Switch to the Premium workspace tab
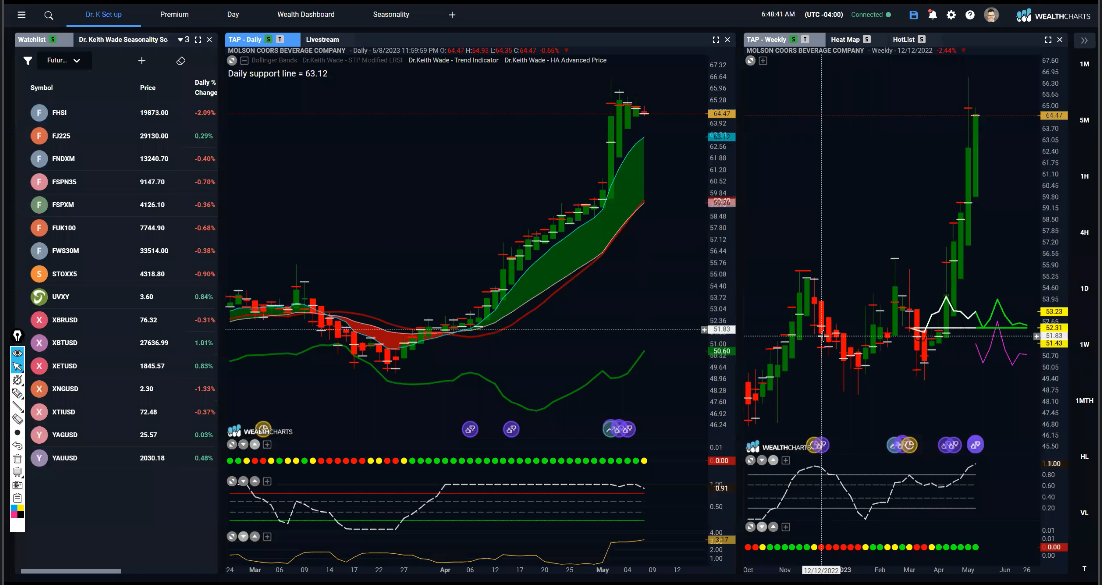 174,15
